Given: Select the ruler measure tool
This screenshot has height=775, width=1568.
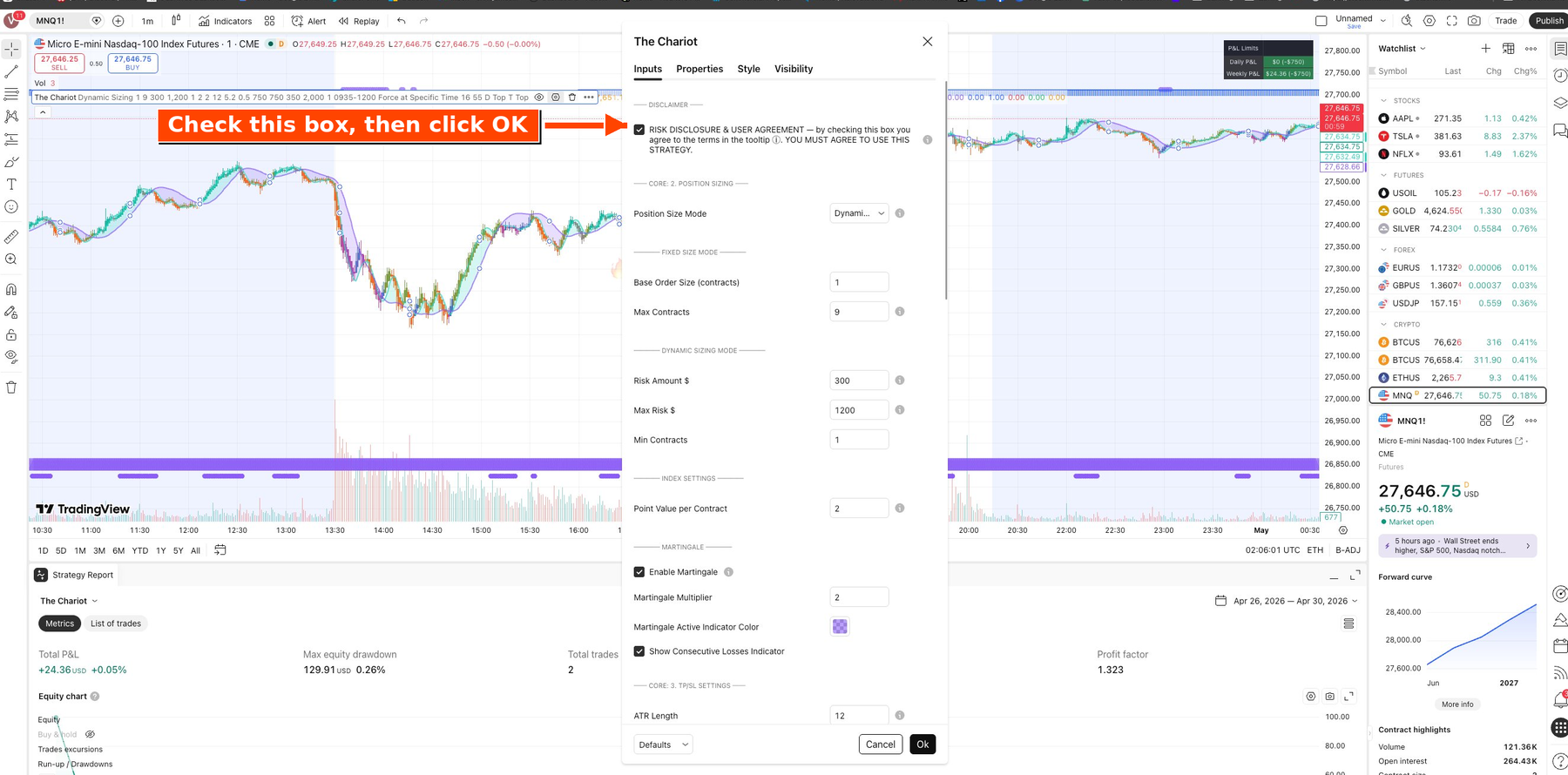Looking at the screenshot, I should [x=11, y=236].
